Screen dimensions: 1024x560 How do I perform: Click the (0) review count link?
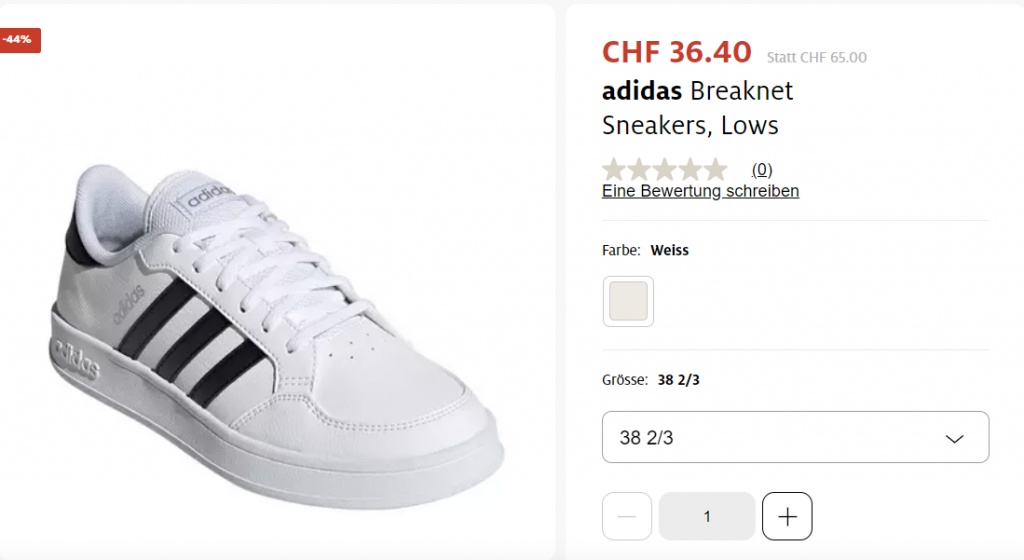(x=762, y=169)
